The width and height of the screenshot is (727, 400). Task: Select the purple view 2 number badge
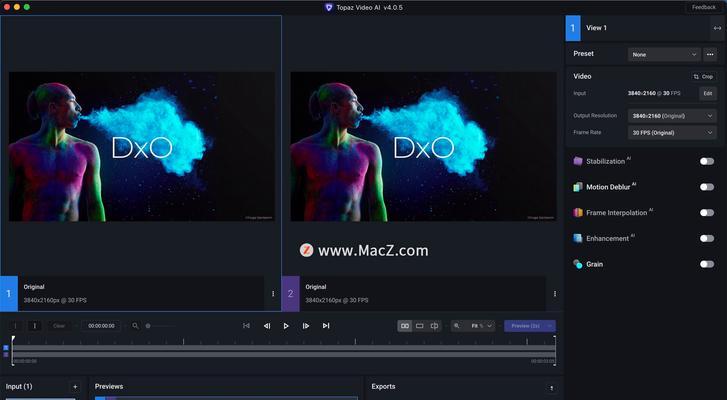pos(291,293)
